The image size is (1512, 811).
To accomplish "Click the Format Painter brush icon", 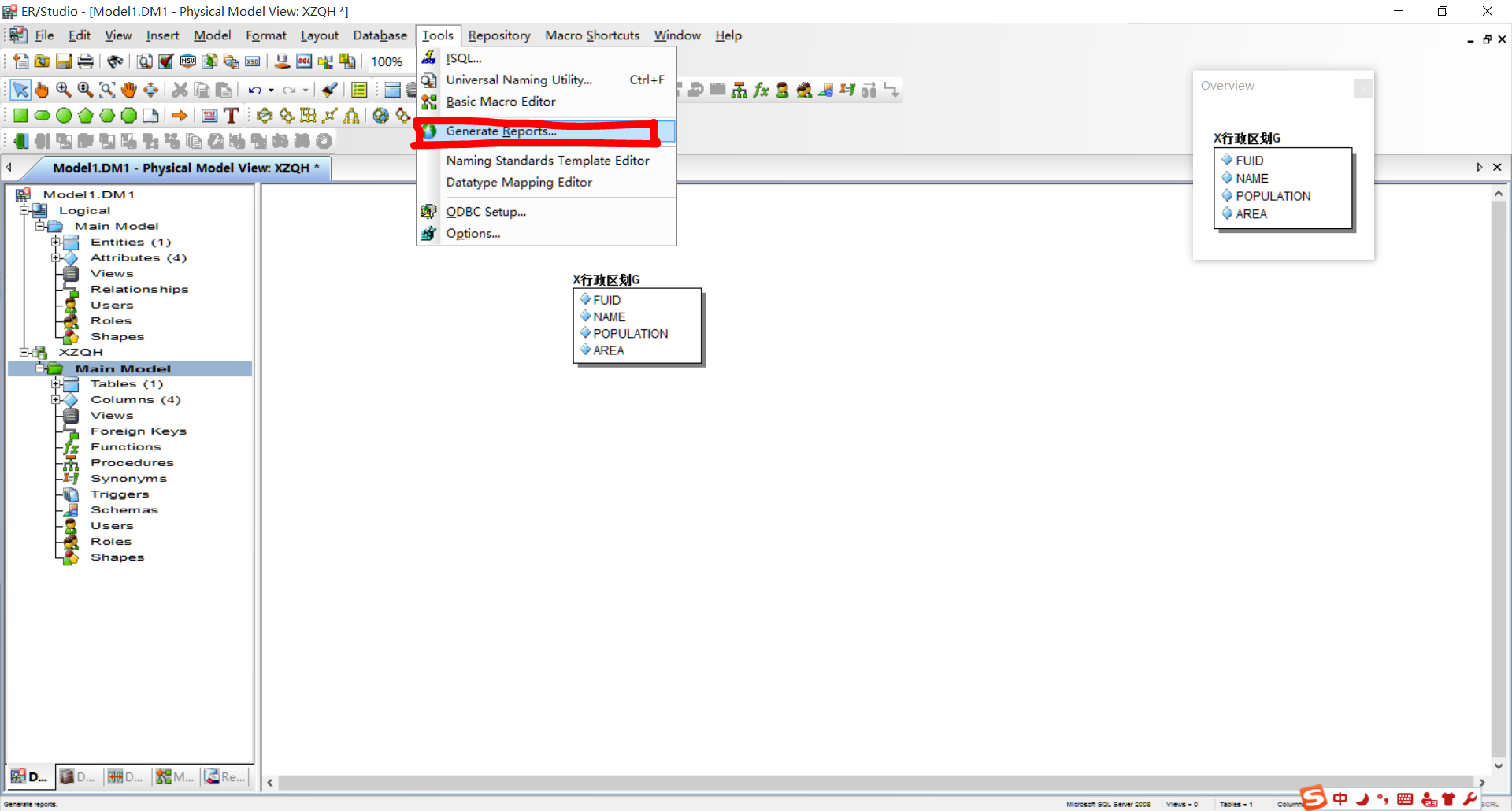I will [x=330, y=90].
